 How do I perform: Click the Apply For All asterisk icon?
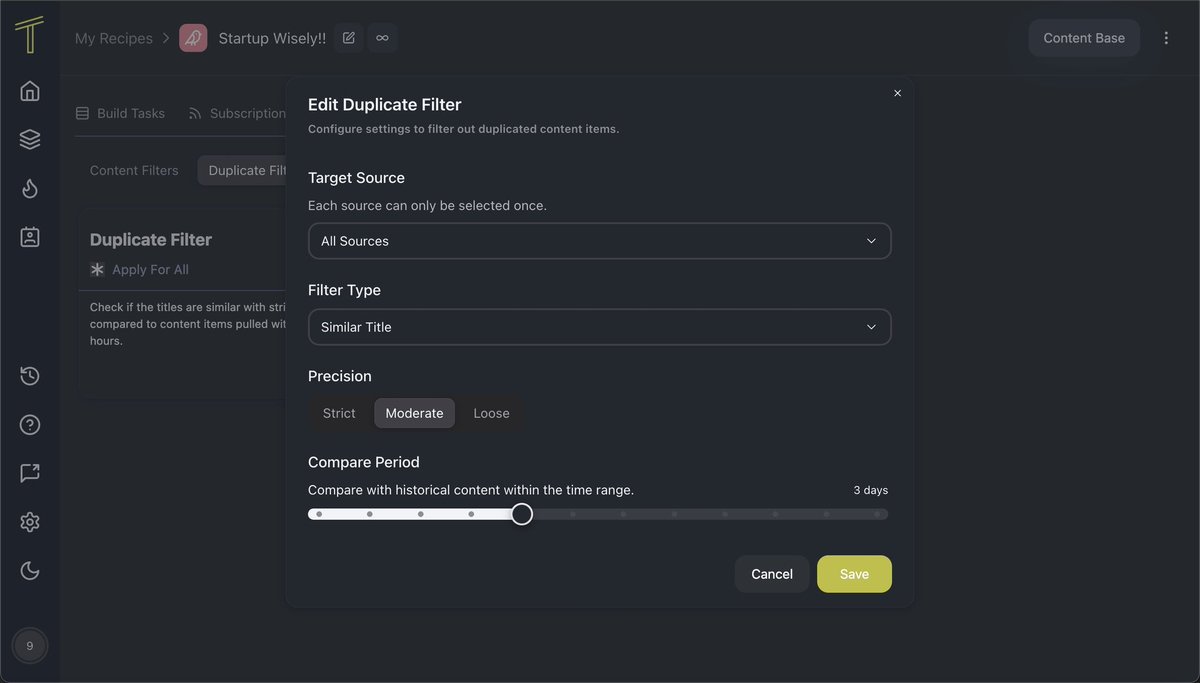click(97, 269)
